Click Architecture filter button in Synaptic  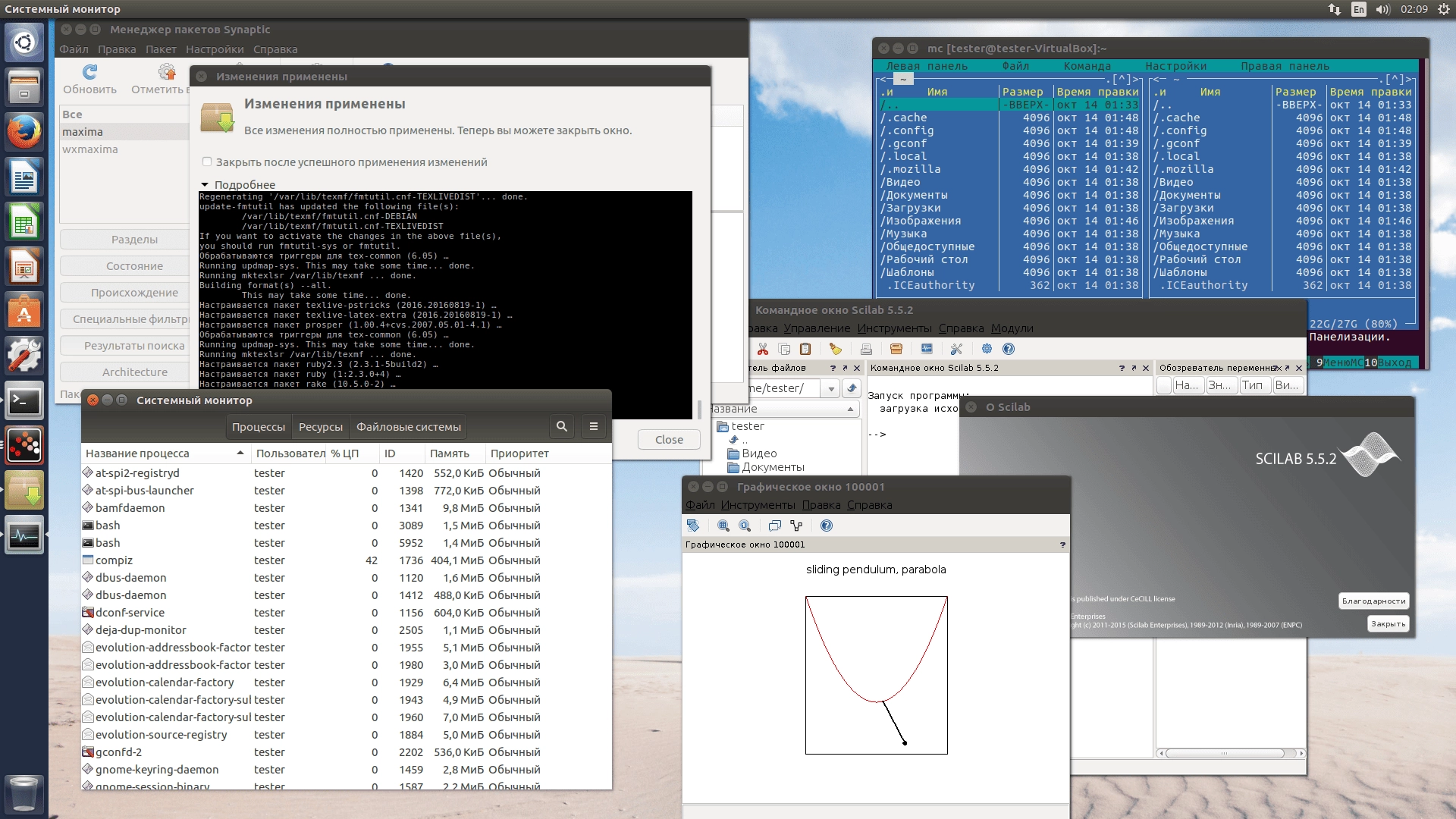pyautogui.click(x=125, y=372)
